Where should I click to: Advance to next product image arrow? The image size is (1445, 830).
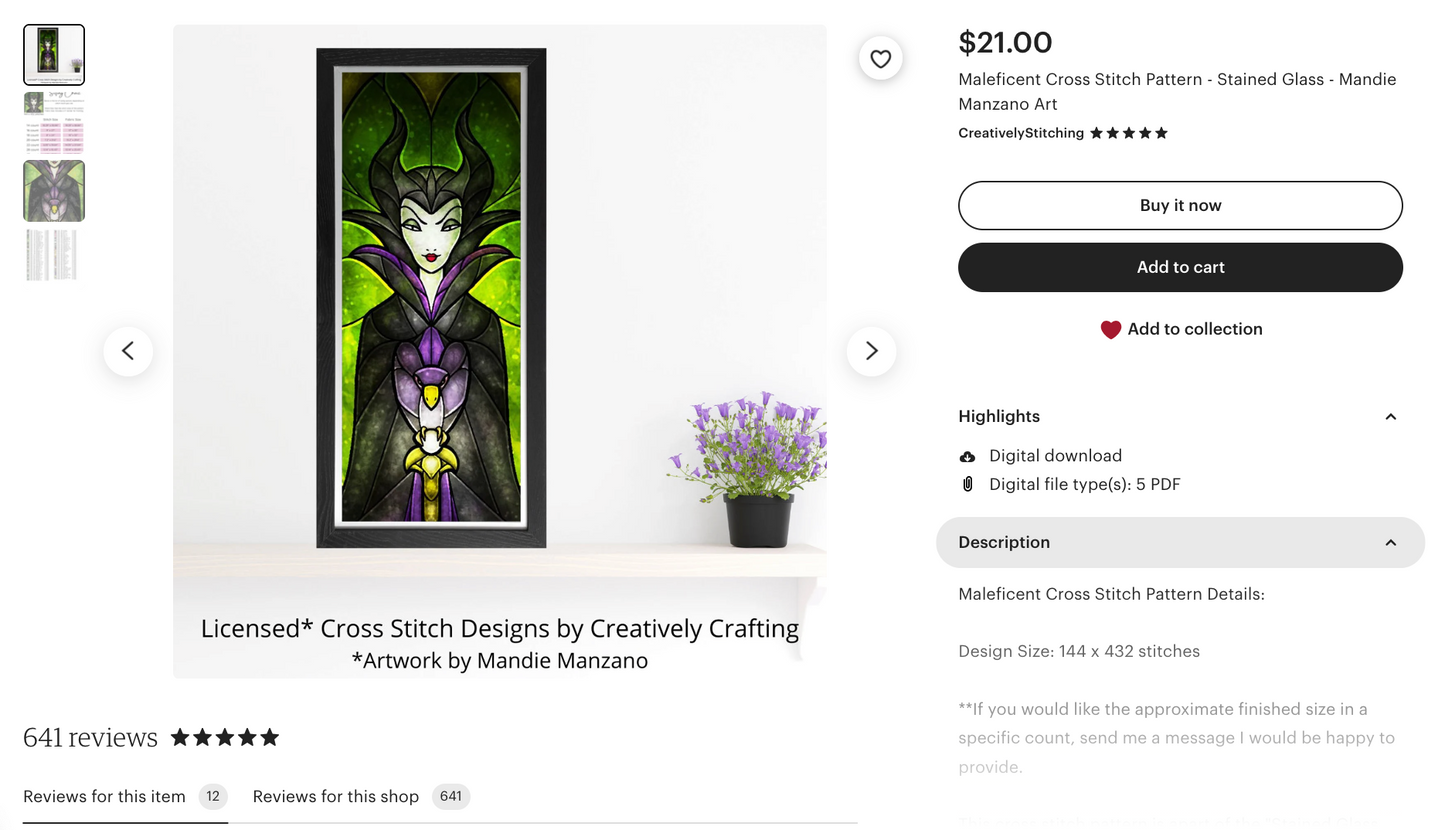tap(871, 351)
